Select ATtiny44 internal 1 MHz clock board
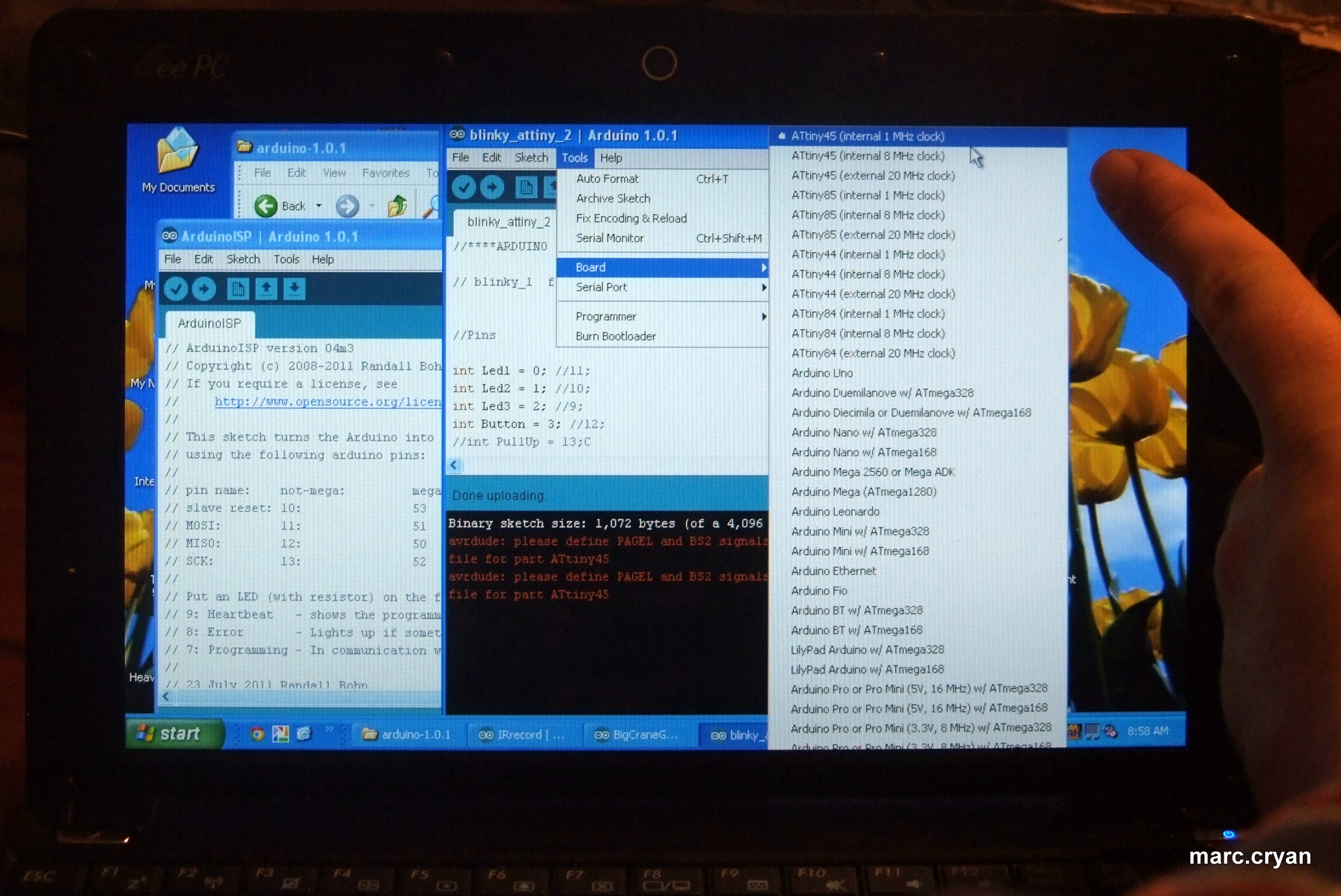This screenshot has height=896, width=1341. coord(918,255)
